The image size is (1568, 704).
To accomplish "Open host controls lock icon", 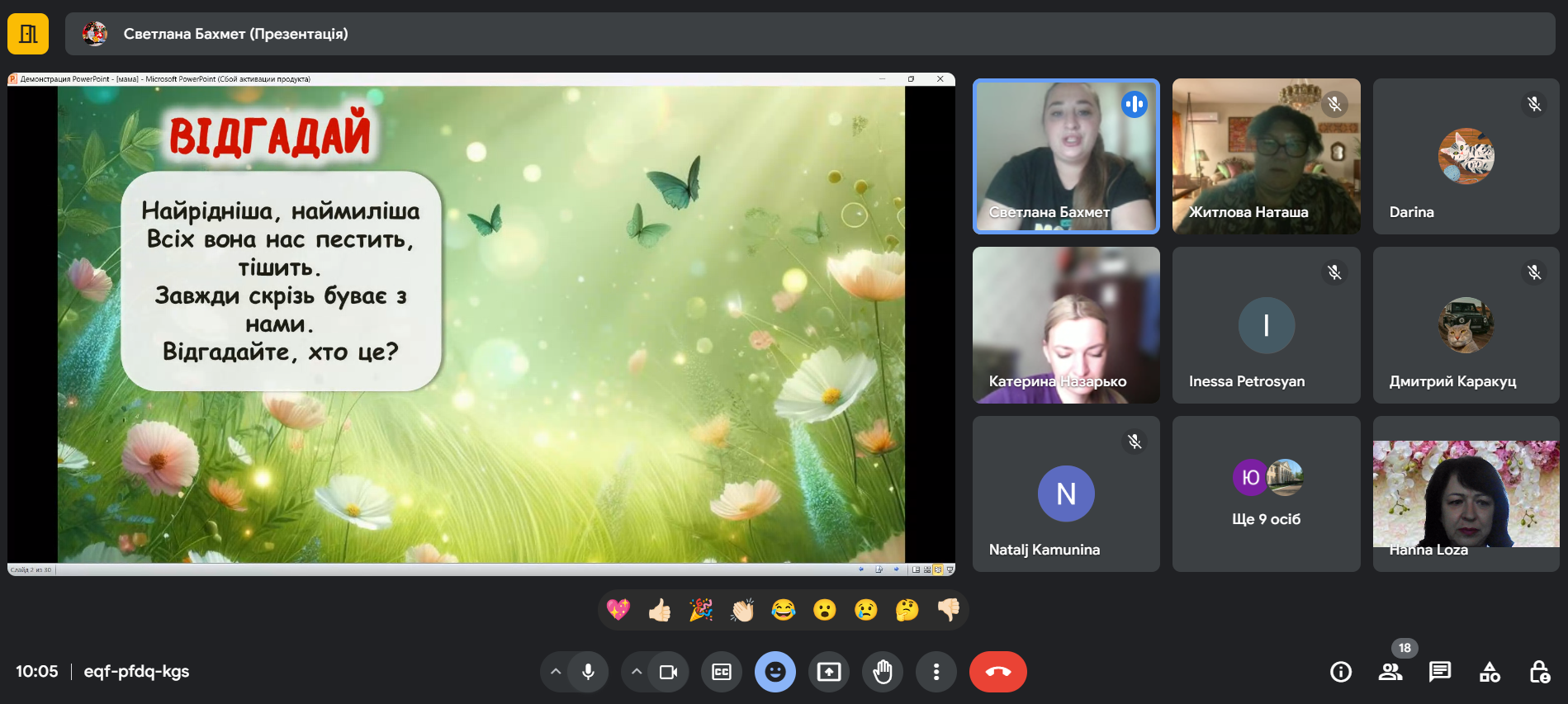I will (1539, 672).
